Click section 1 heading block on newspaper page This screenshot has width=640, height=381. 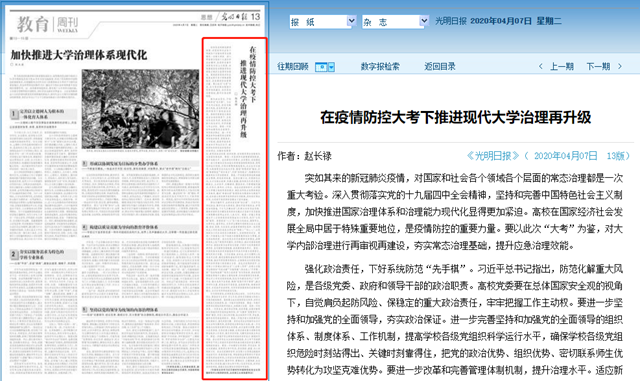coord(43,114)
